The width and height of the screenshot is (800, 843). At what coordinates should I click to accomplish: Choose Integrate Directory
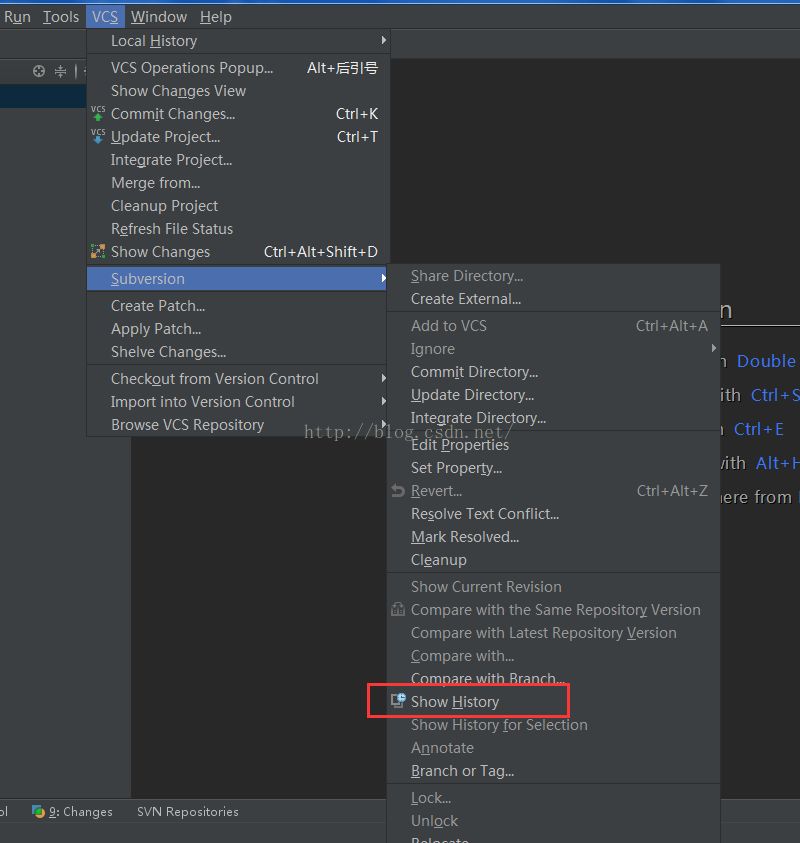pyautogui.click(x=553, y=417)
